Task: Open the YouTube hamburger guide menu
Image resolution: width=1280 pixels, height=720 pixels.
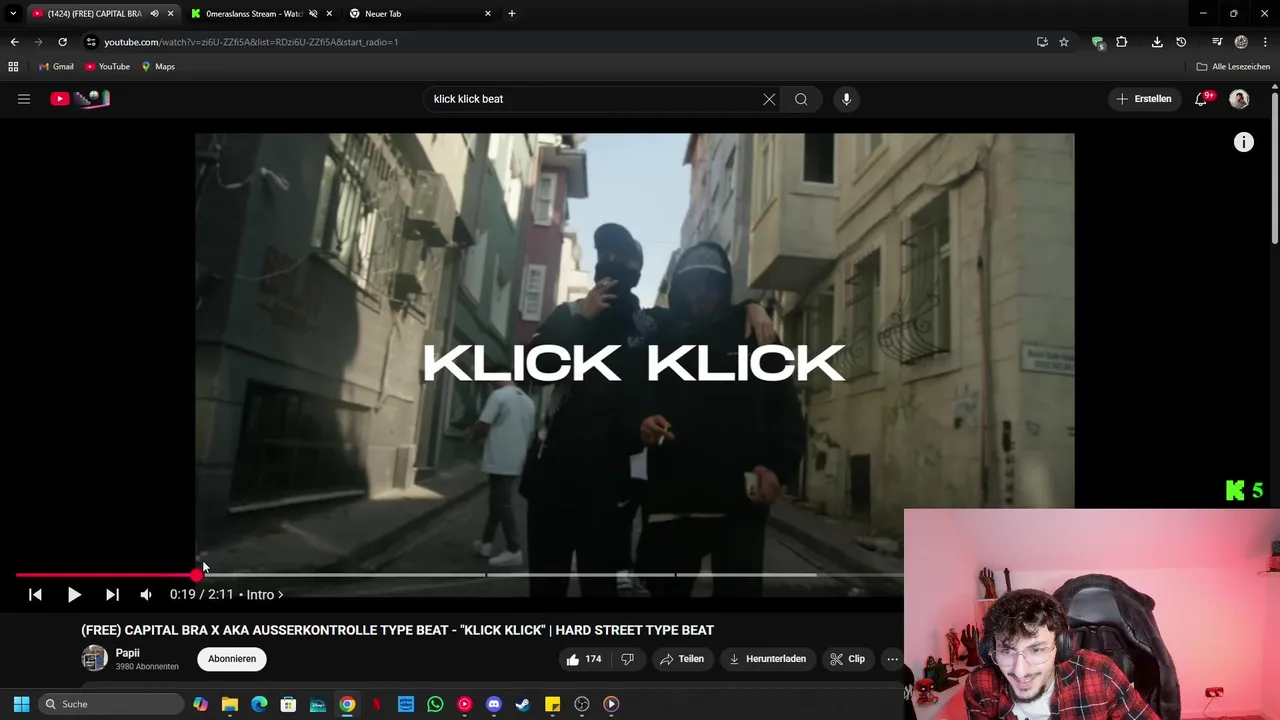Action: click(24, 99)
